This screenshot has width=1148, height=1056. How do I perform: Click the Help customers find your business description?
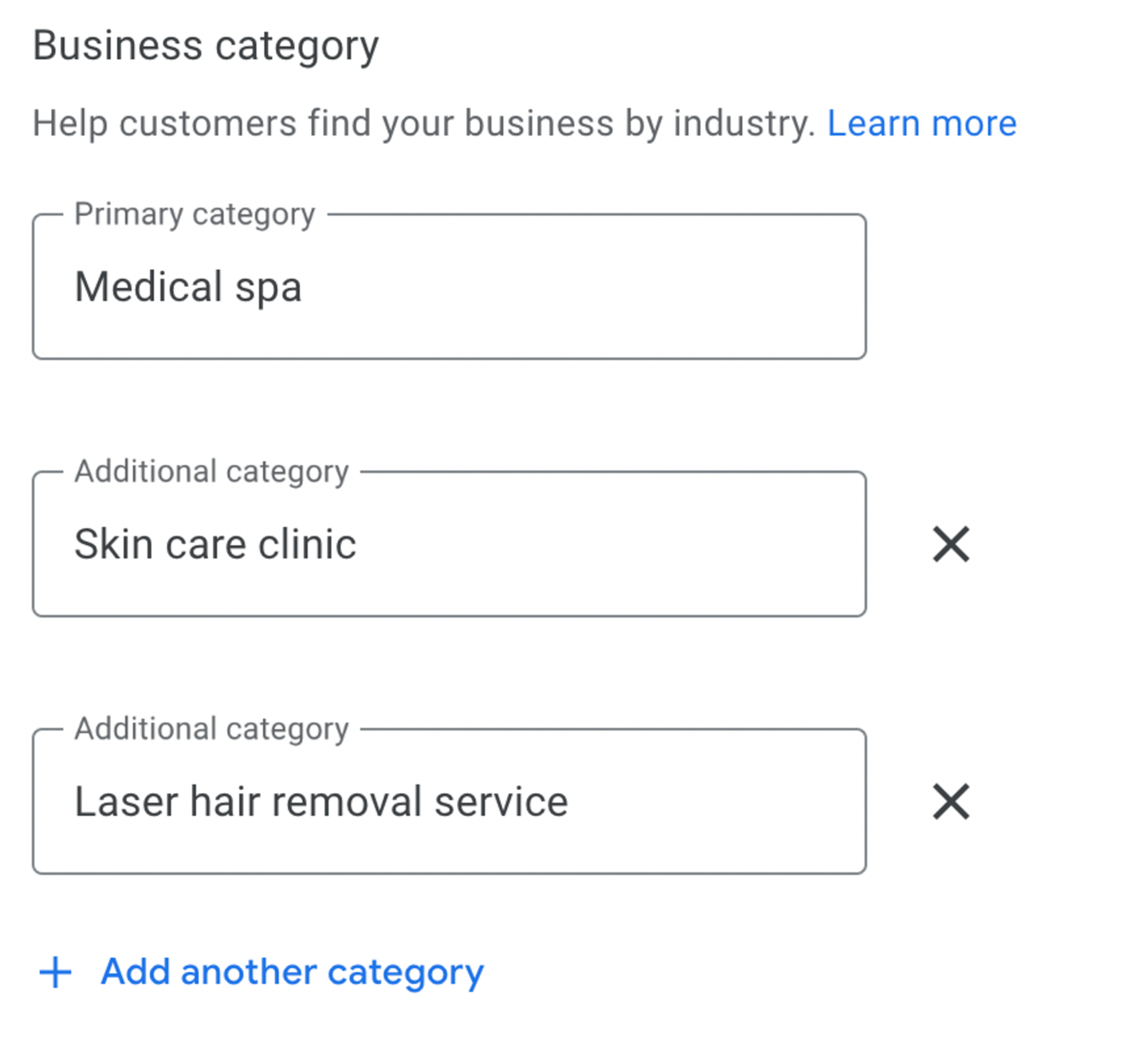click(x=424, y=124)
